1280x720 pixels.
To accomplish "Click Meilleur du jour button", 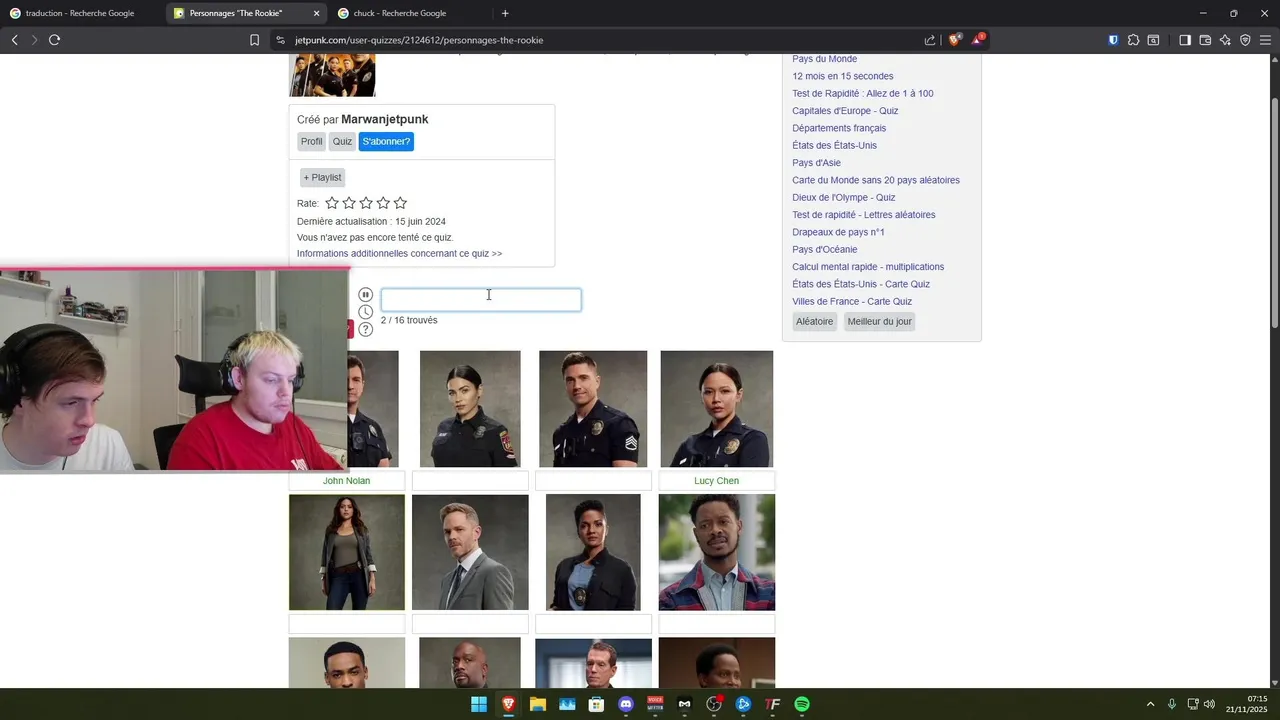I will (880, 322).
